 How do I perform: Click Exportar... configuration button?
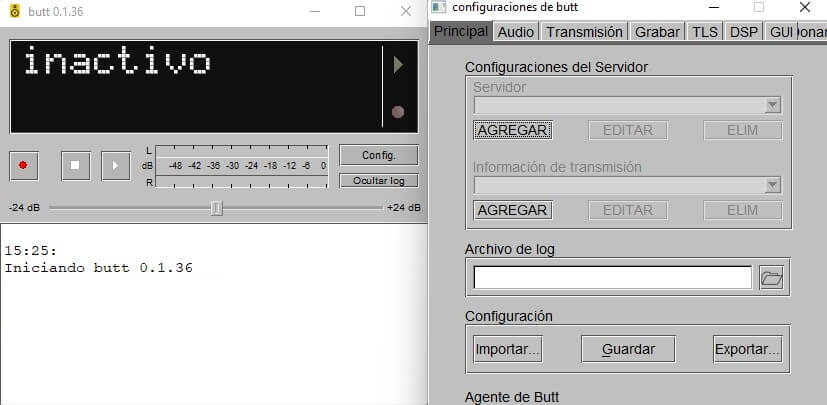pos(747,349)
